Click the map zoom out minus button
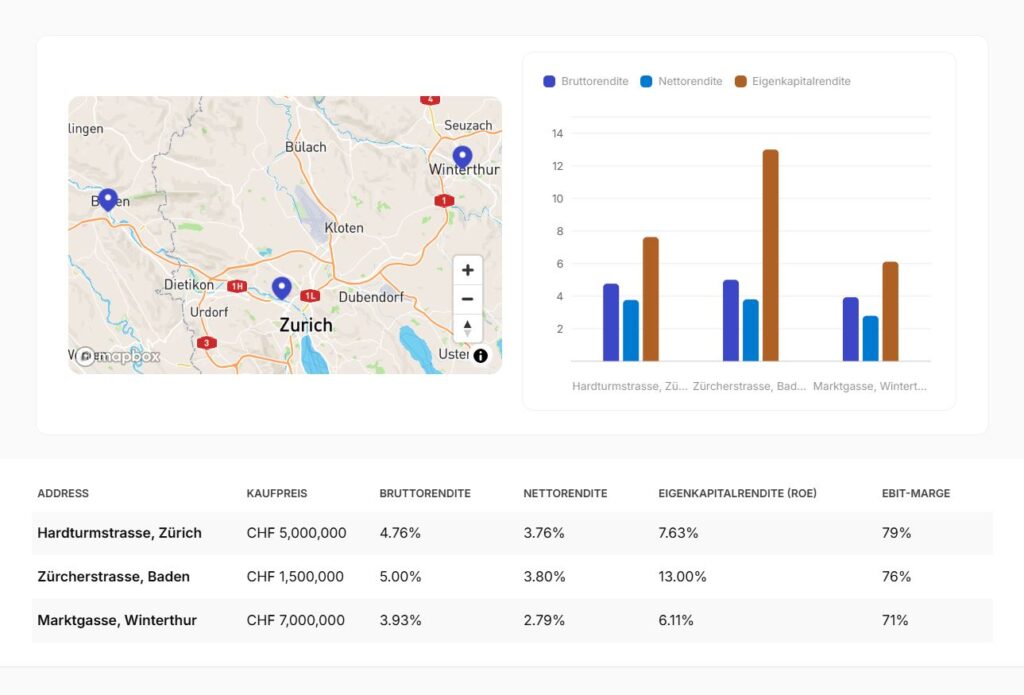1024x695 pixels. click(x=467, y=299)
